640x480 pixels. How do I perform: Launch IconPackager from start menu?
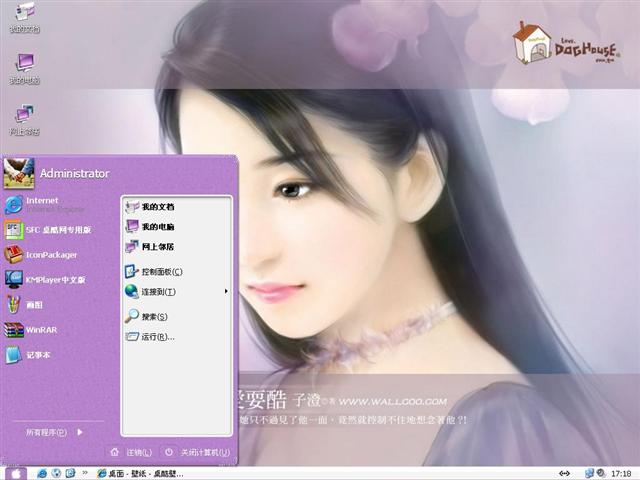click(41, 255)
